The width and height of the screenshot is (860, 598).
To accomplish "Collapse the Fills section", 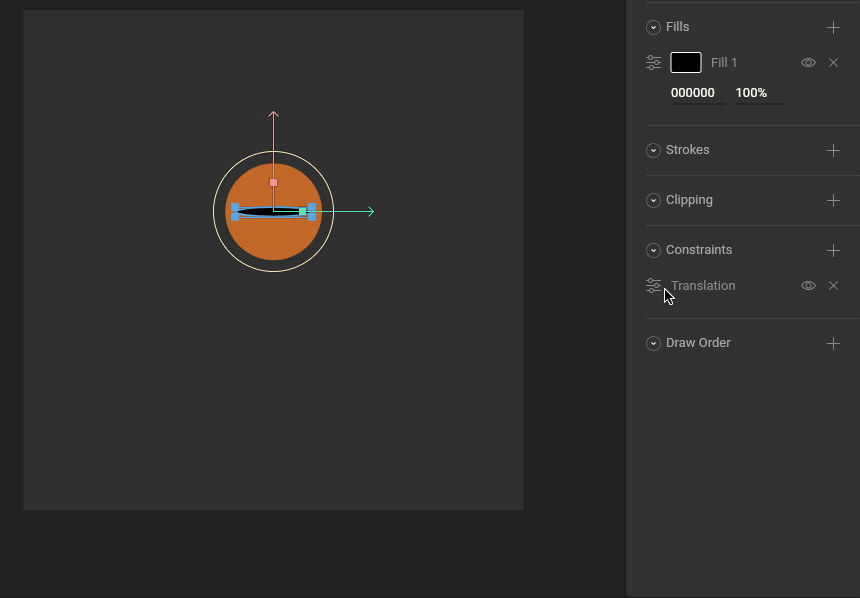I will (x=653, y=28).
